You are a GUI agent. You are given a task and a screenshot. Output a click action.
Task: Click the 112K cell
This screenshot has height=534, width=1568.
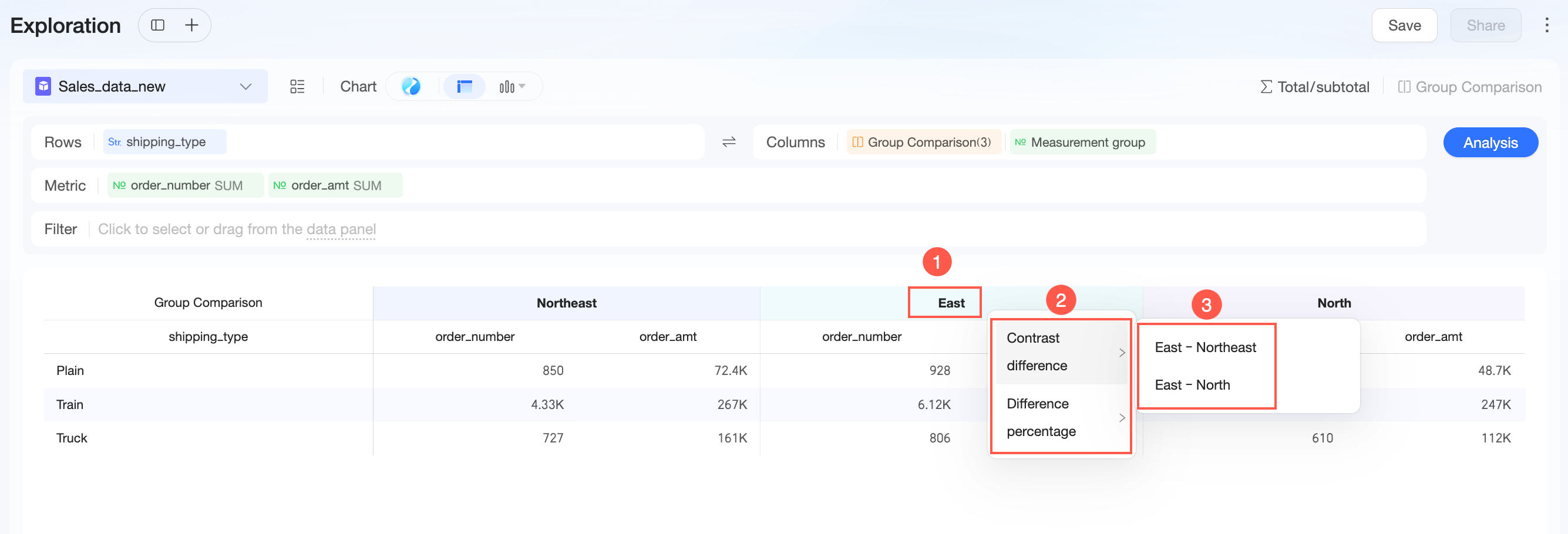click(1496, 438)
